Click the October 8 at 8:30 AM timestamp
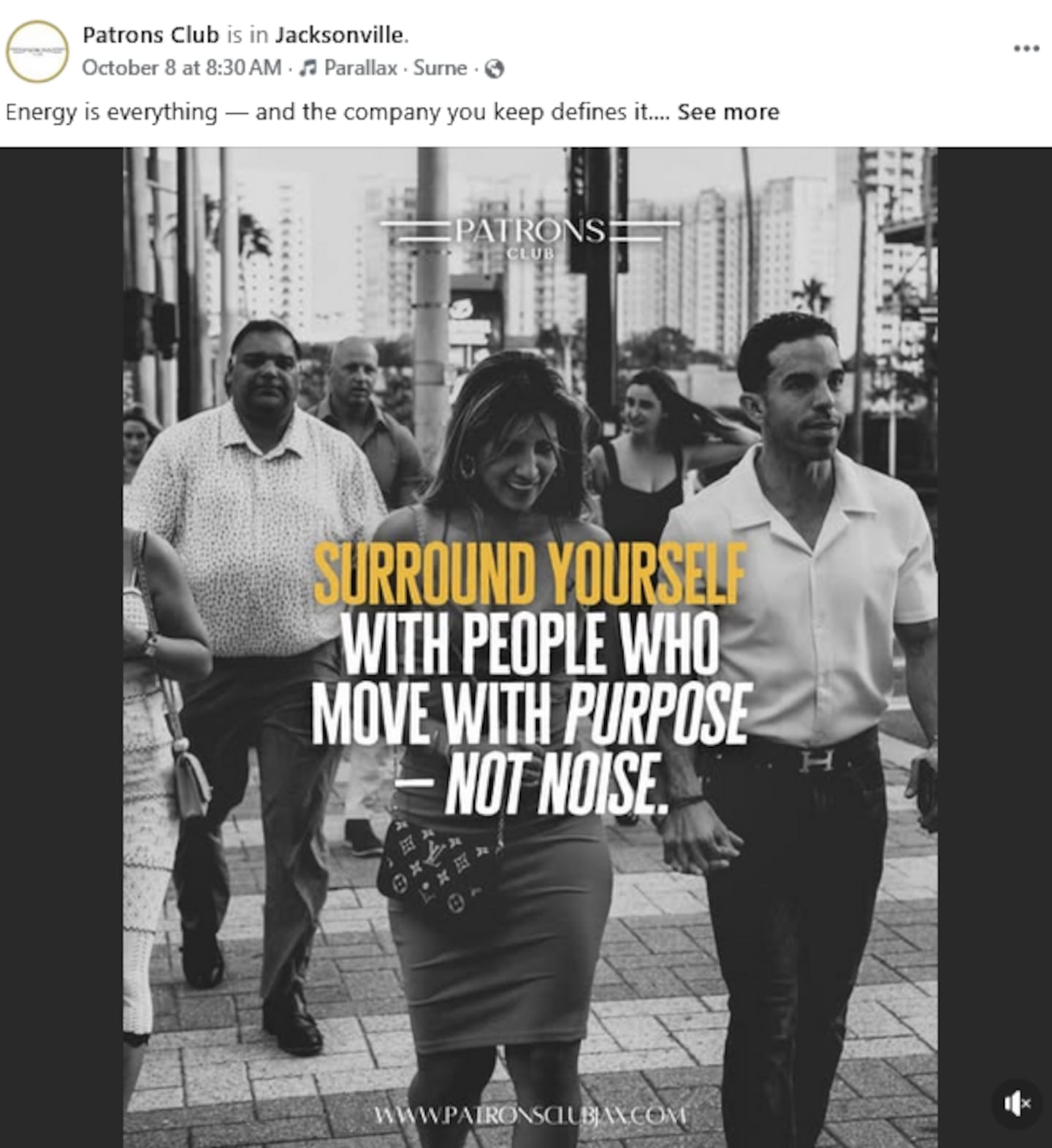This screenshot has height=1148, width=1052. 181,68
